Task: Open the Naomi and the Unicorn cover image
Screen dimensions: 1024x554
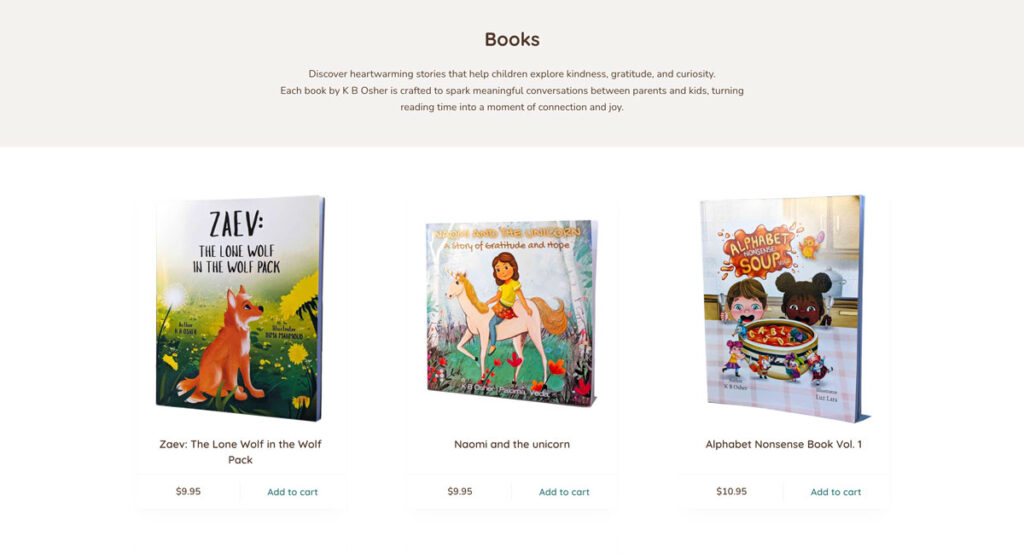Action: 512,313
